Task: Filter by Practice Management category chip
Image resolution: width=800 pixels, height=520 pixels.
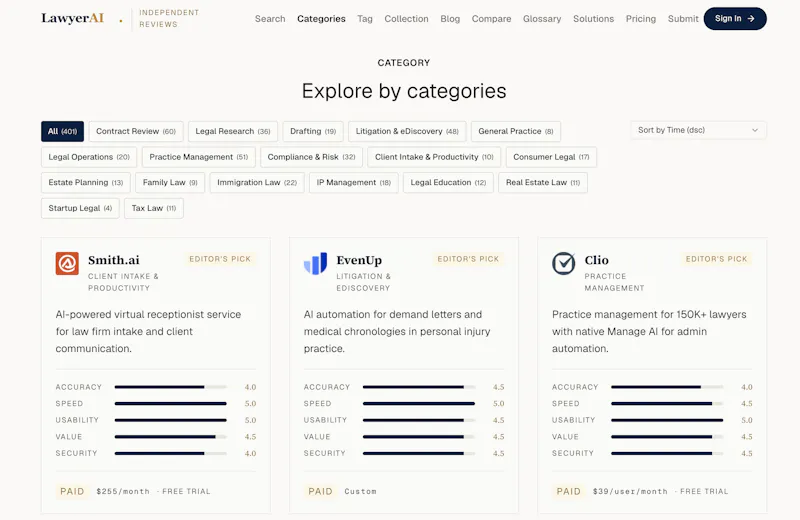Action: click(x=198, y=157)
